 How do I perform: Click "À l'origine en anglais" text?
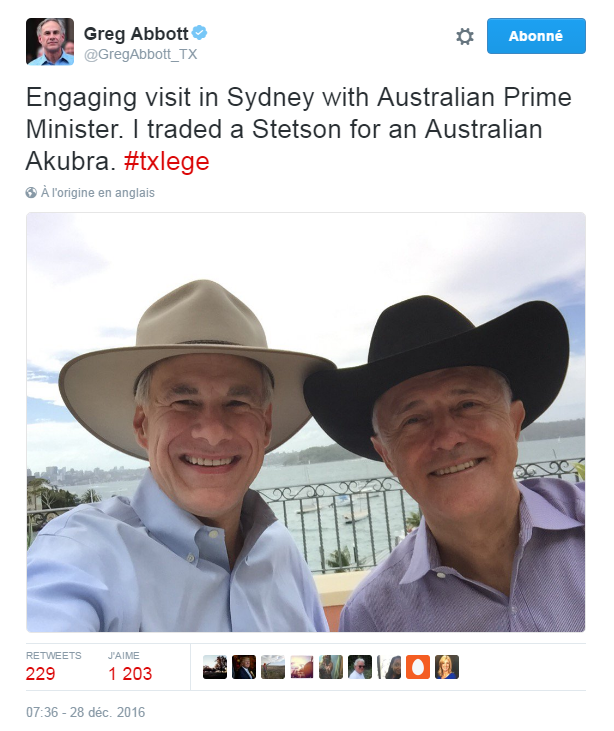tap(98, 192)
